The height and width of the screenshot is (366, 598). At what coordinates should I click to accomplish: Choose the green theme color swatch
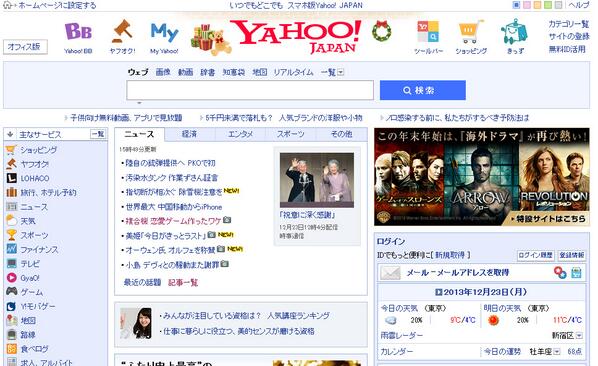(x=548, y=5)
